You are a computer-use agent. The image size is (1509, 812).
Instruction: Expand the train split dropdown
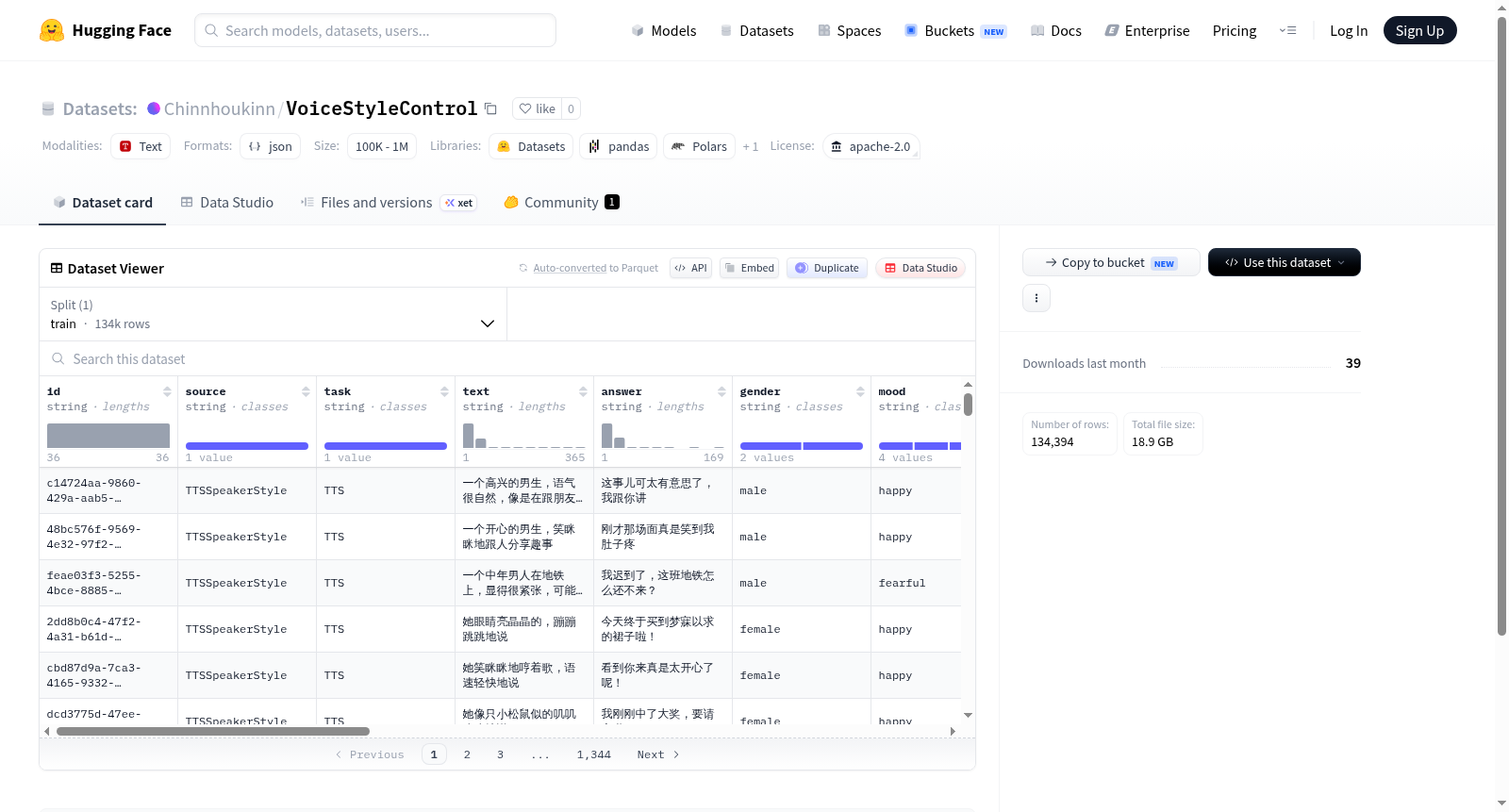[273, 314]
